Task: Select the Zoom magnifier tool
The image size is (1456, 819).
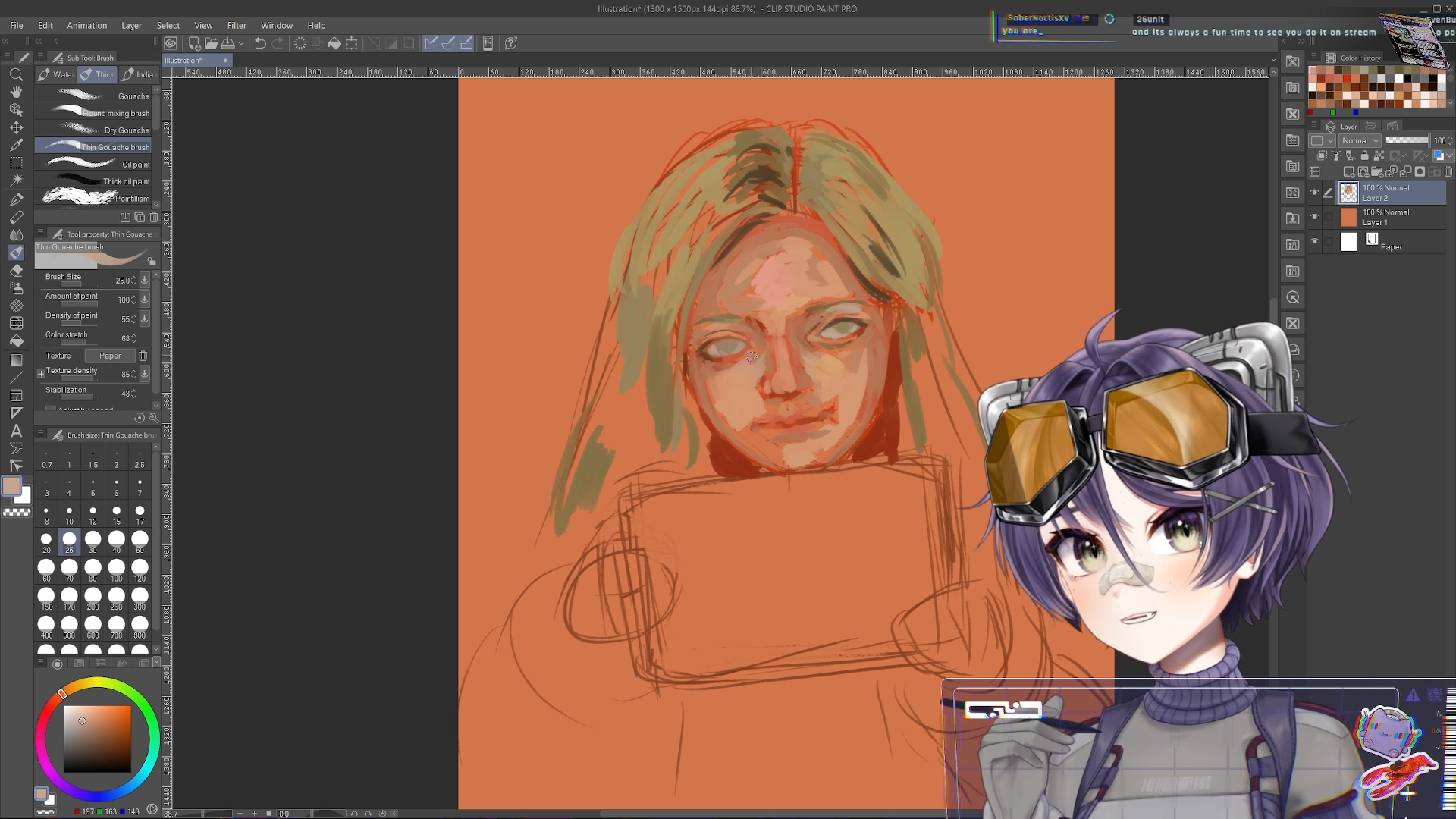Action: coord(16,74)
